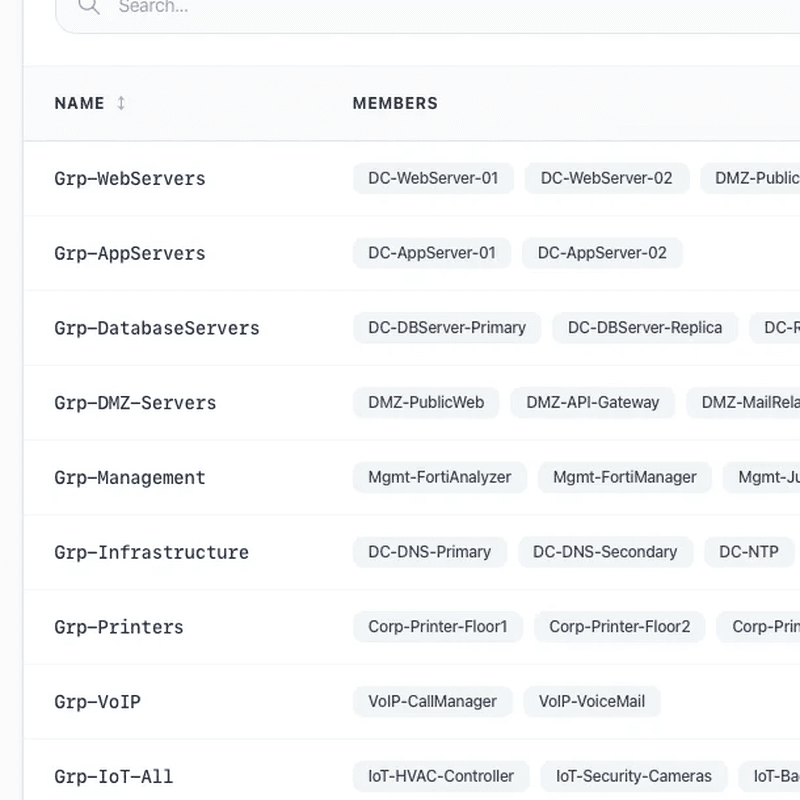The width and height of the screenshot is (800, 800).
Task: Open the Grp-AppServers group
Action: click(x=129, y=253)
